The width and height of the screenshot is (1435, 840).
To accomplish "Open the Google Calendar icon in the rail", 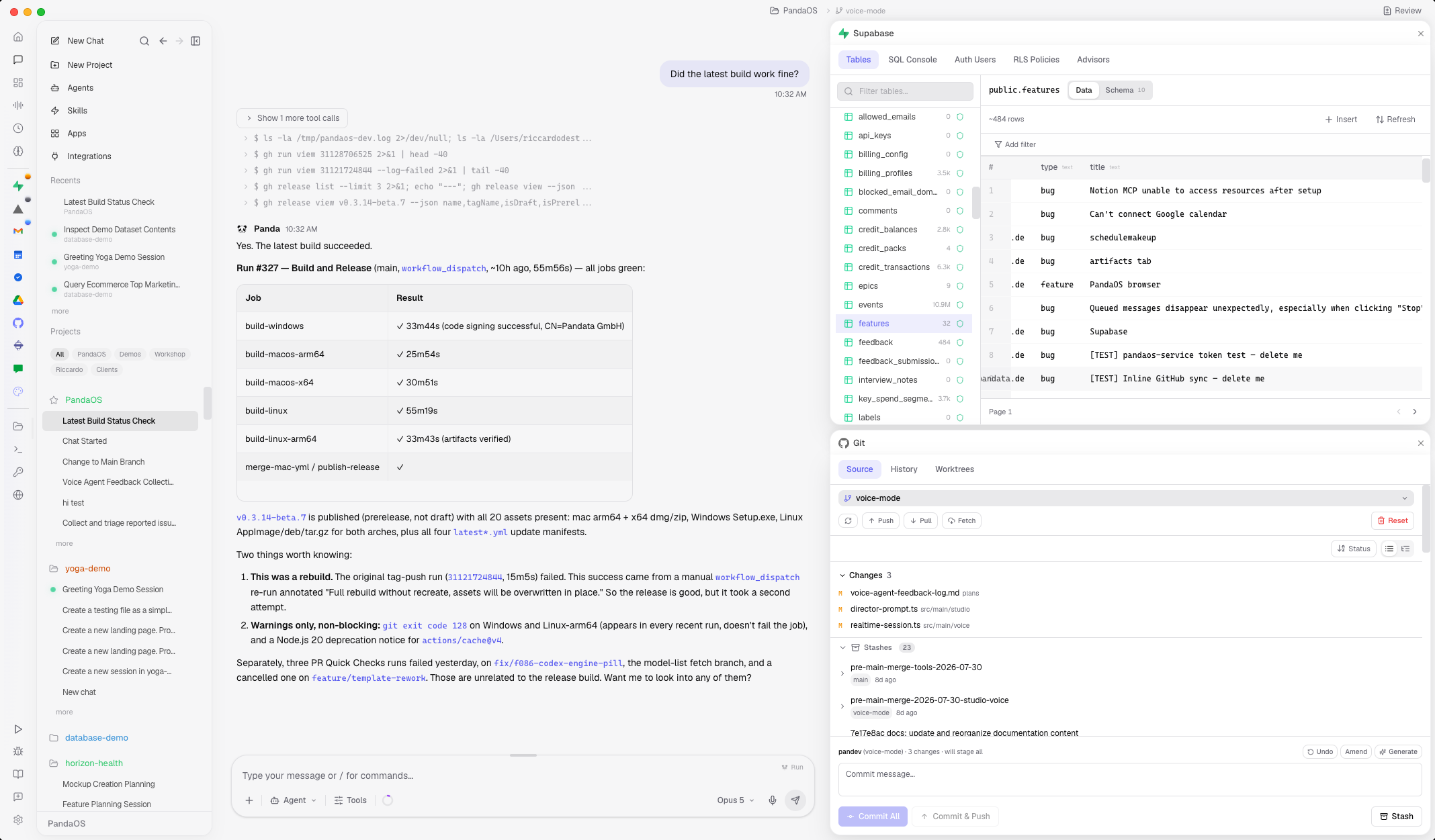I will [18, 254].
